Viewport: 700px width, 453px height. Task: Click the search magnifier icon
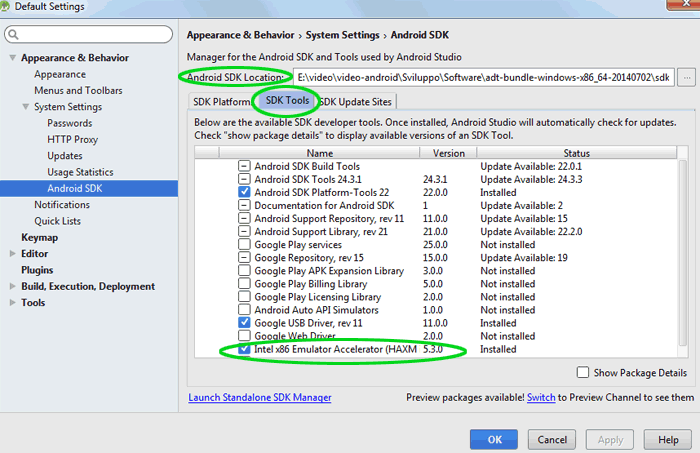13,34
